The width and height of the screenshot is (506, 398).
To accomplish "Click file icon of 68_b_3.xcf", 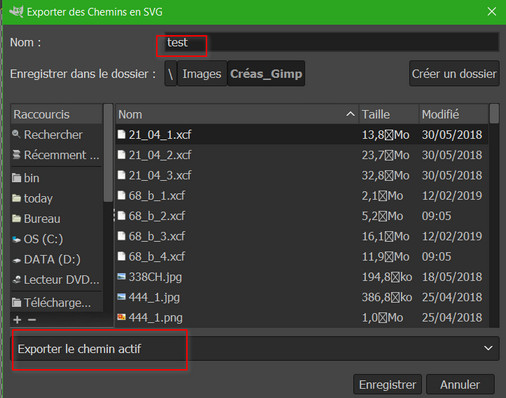I will (x=121, y=236).
